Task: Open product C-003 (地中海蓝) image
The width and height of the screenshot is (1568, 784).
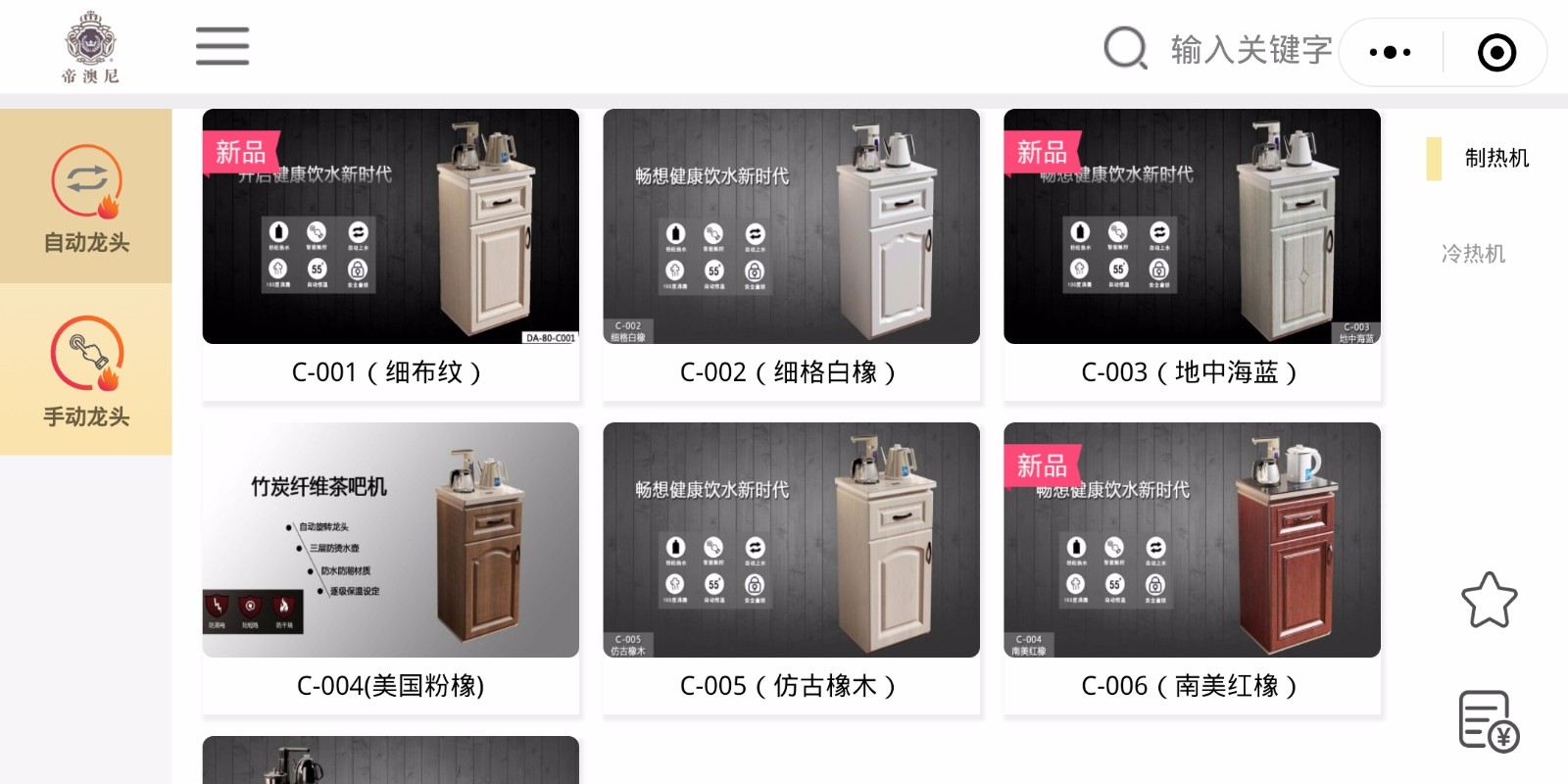Action: (1193, 226)
